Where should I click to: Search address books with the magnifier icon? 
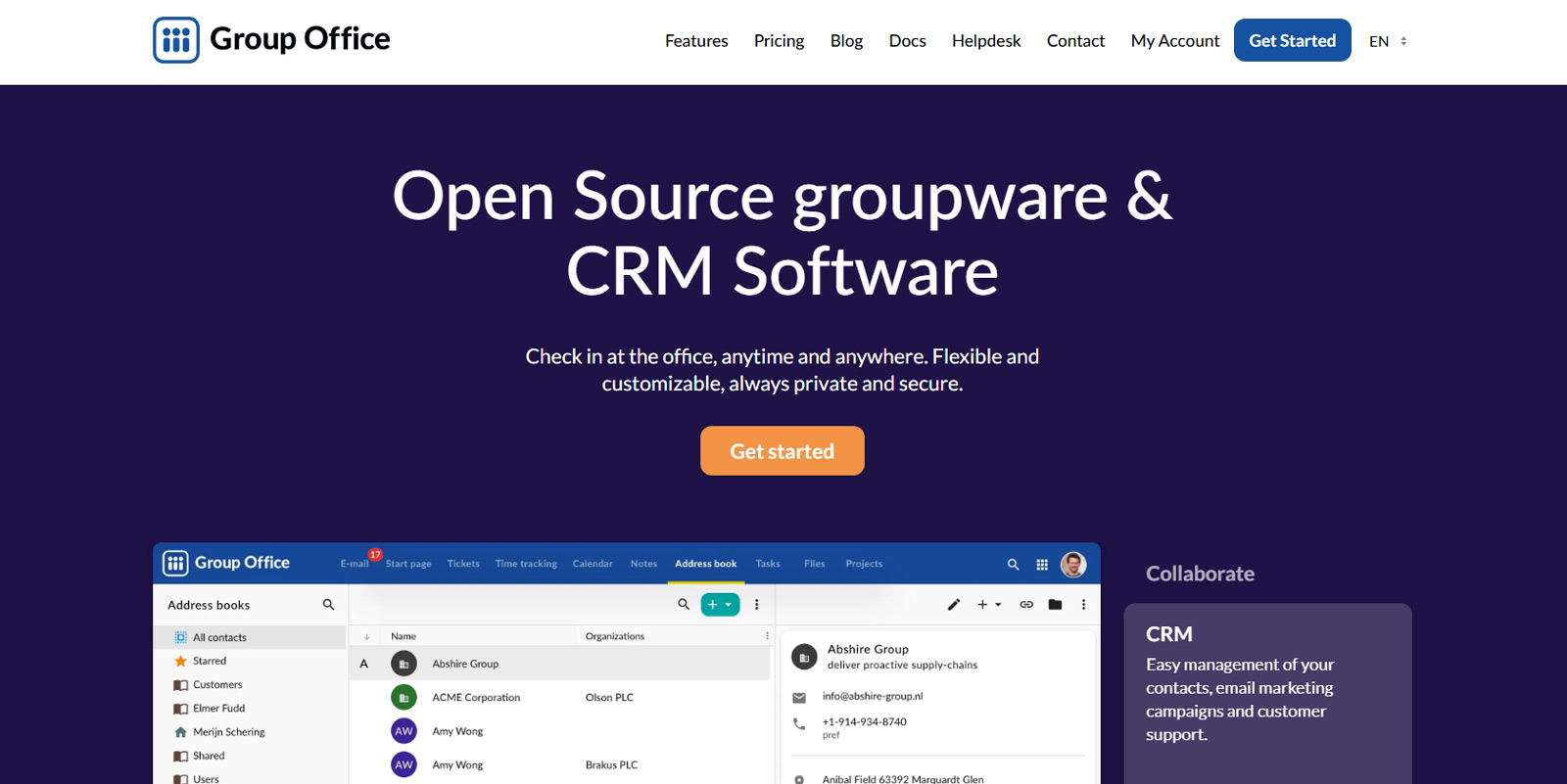click(328, 605)
